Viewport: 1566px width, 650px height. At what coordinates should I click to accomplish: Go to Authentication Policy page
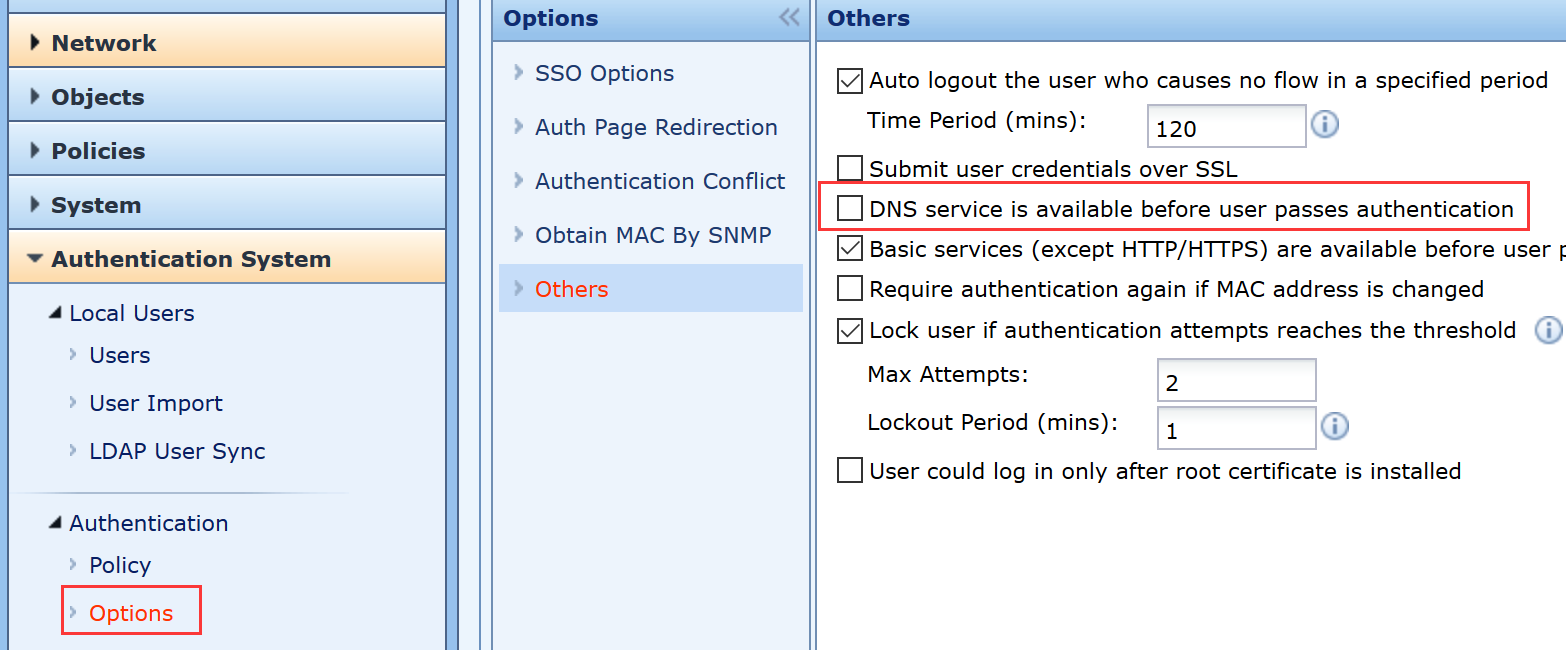(120, 565)
